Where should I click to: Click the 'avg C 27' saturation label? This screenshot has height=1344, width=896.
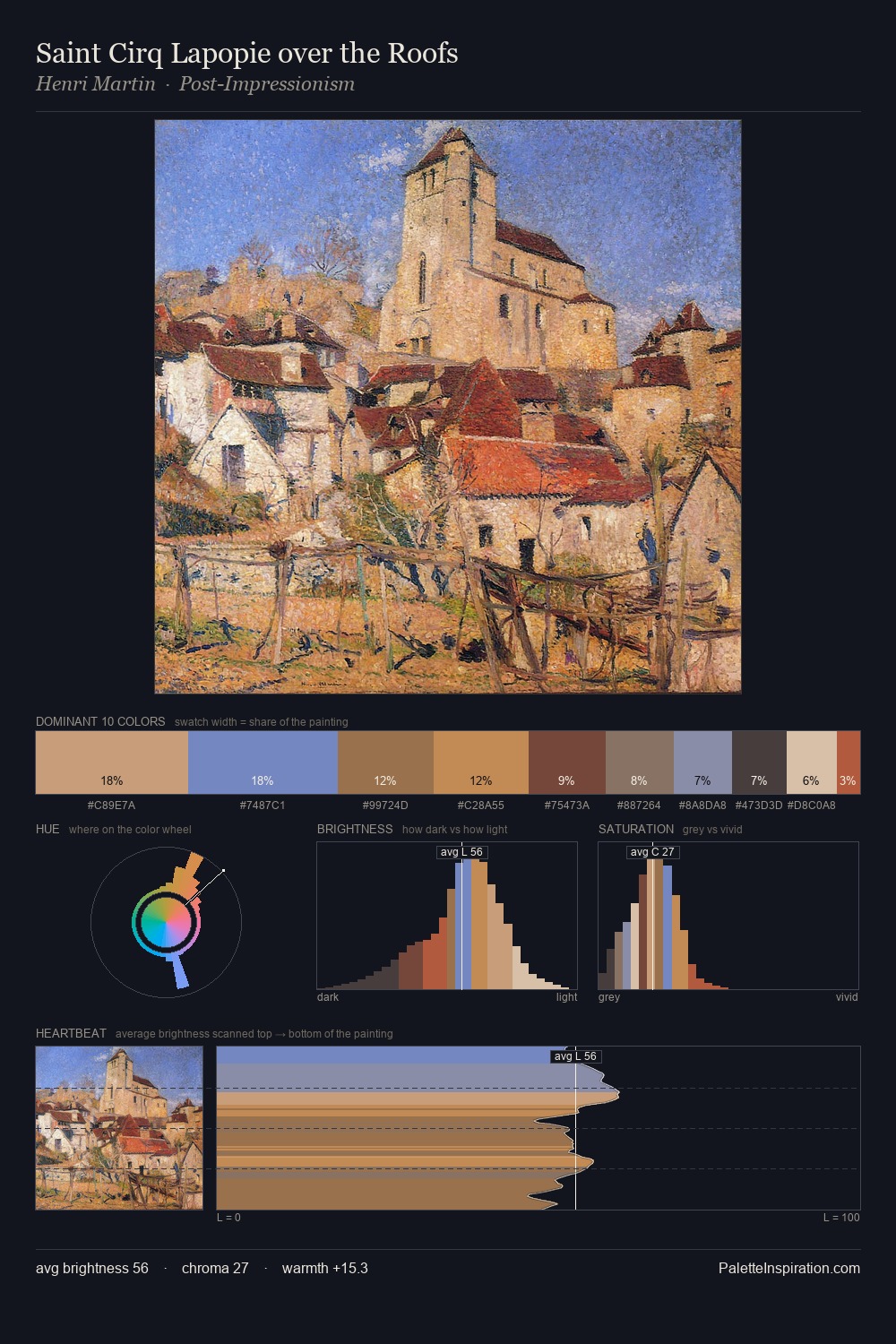tap(652, 852)
